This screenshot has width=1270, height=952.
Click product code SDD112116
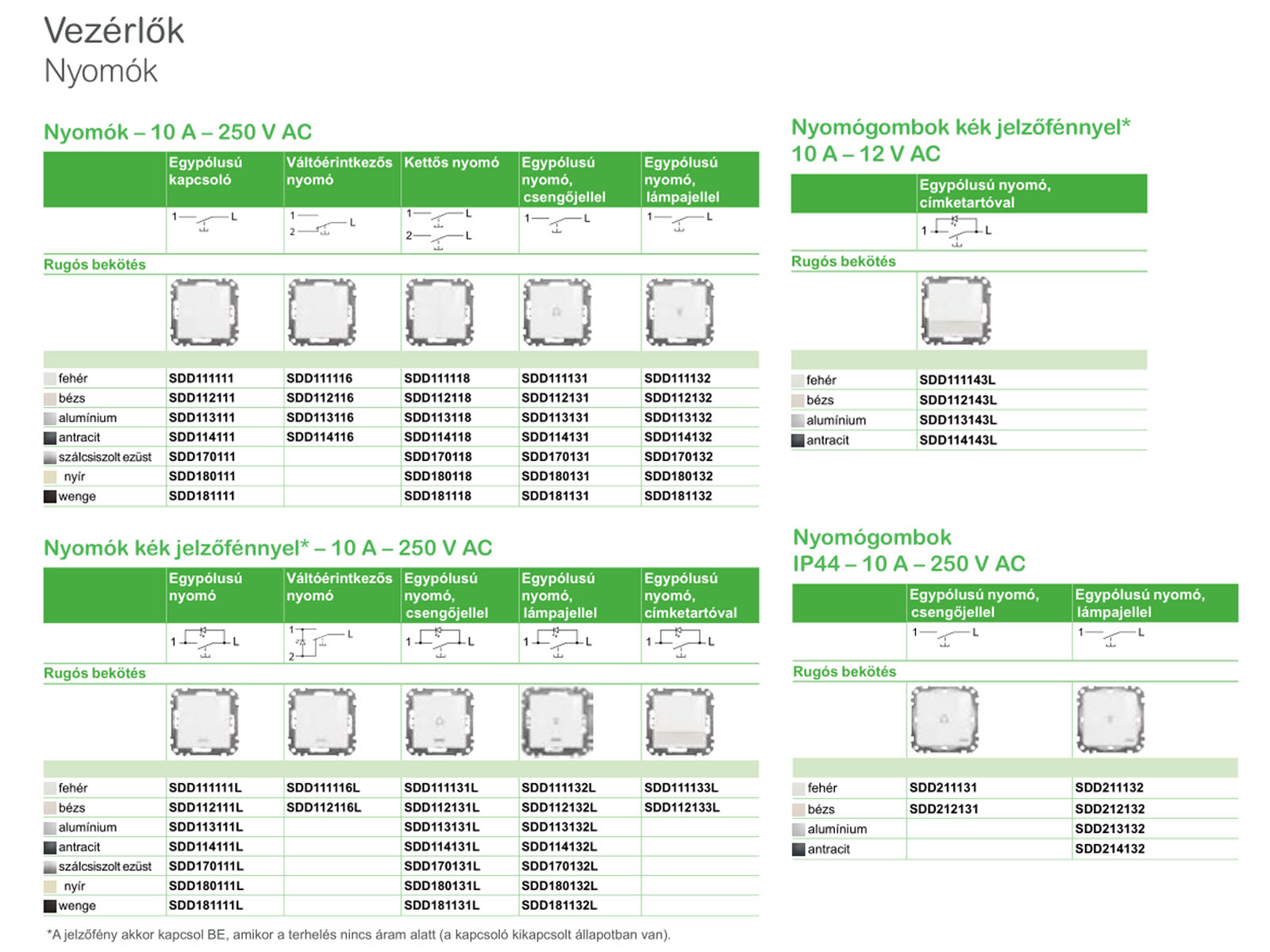(320, 398)
